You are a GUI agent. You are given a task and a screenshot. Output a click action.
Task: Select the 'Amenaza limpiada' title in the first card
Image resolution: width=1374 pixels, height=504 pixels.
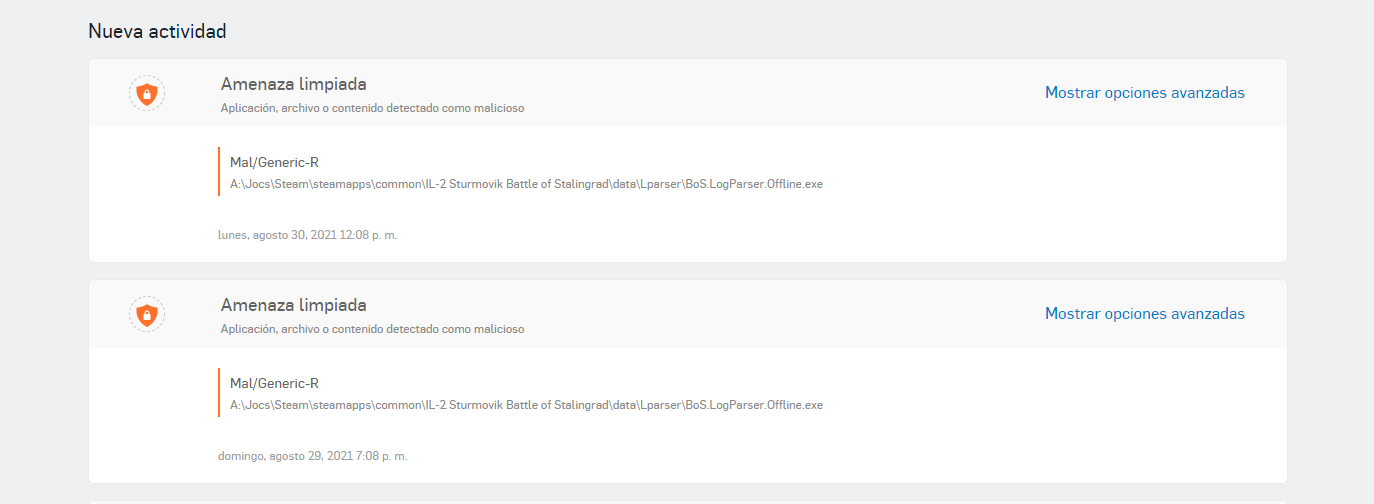(x=294, y=84)
